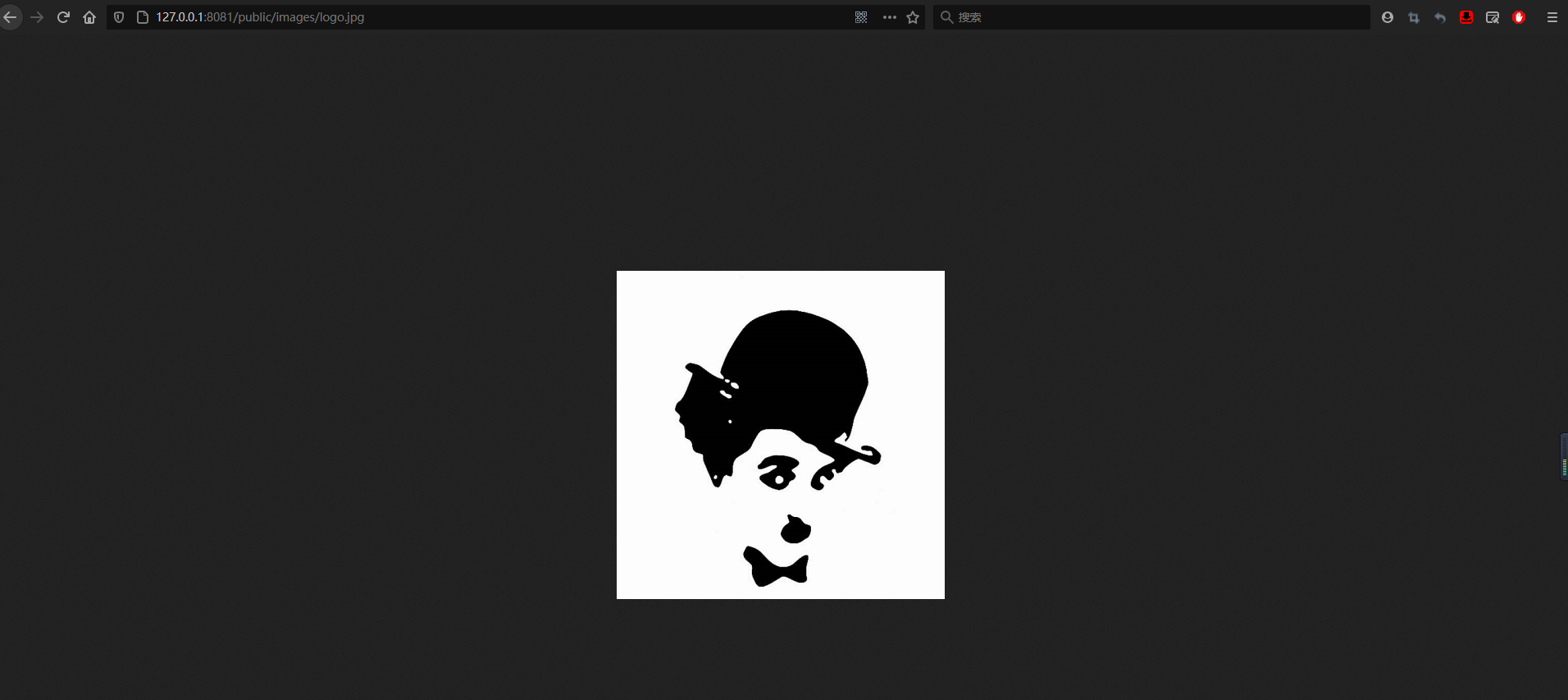This screenshot has width=1568, height=700.
Task: Click the URL text in address bar
Action: (x=260, y=17)
